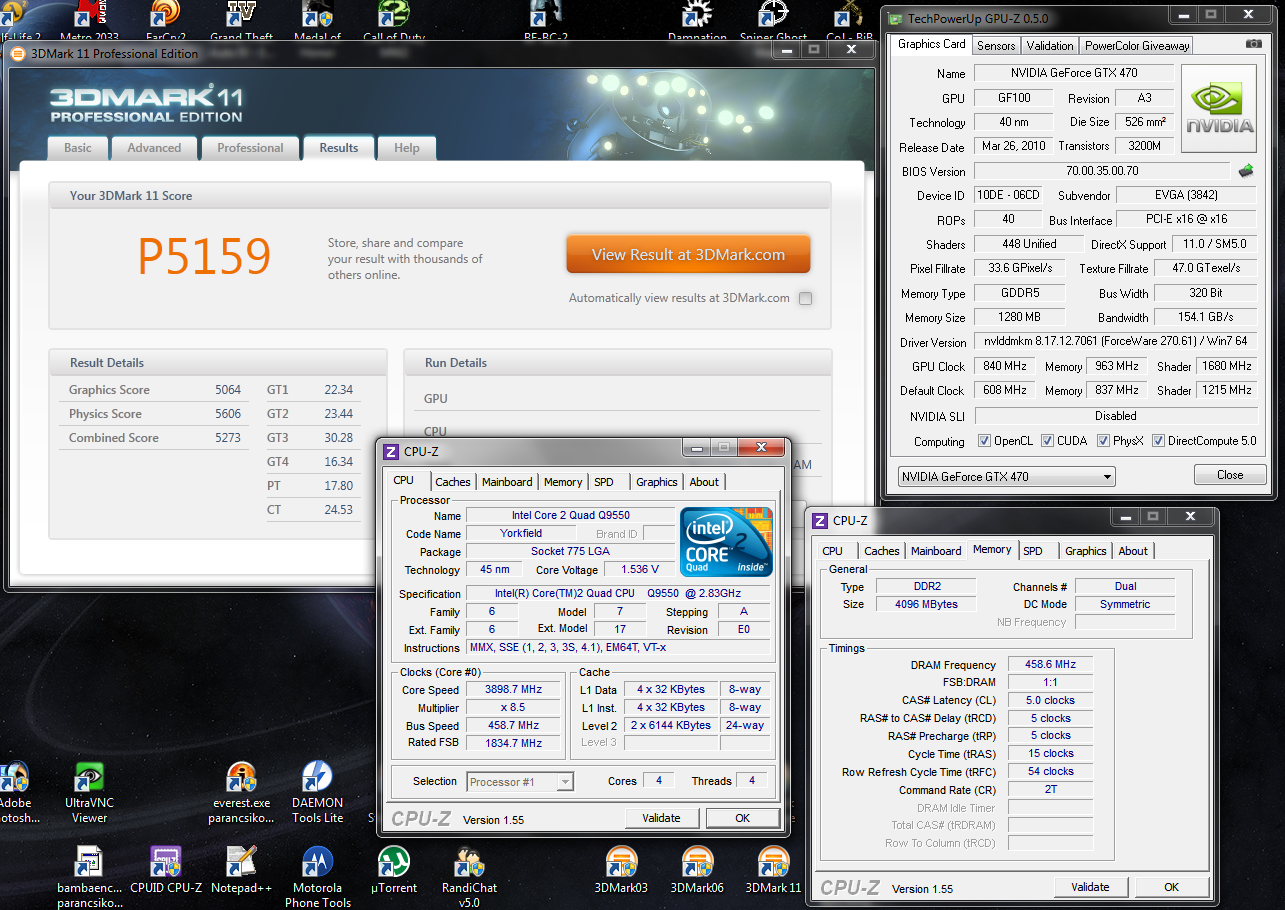Open the FarCry2 desktop shortcut

pos(165,15)
